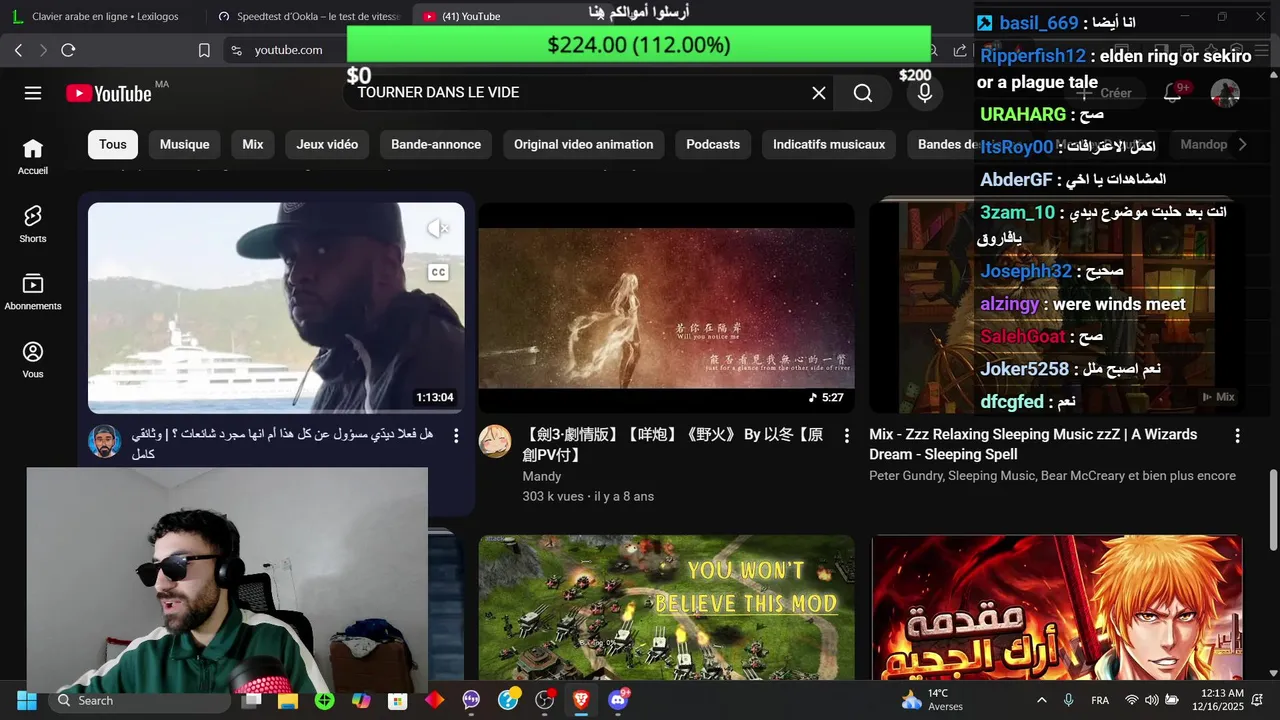This screenshot has height=720, width=1280.
Task: Click the magnifier search button
Action: [x=863, y=93]
